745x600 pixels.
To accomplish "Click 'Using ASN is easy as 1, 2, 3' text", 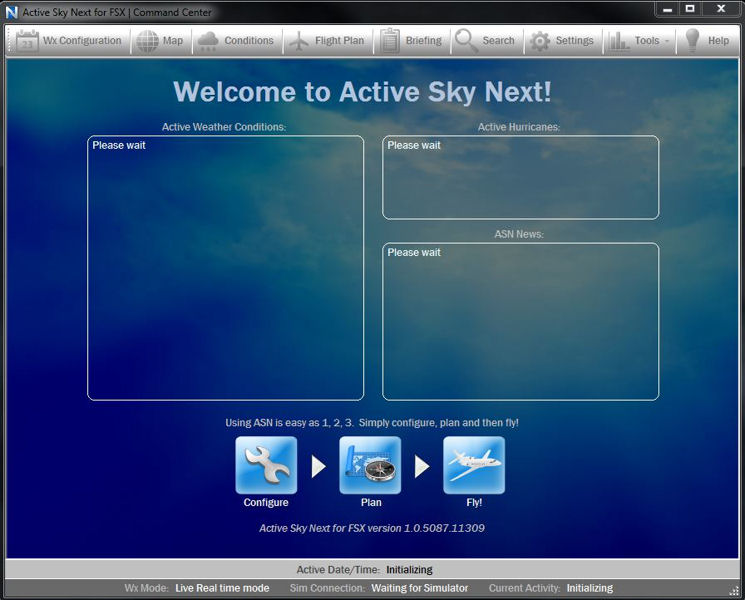I will click(289, 423).
